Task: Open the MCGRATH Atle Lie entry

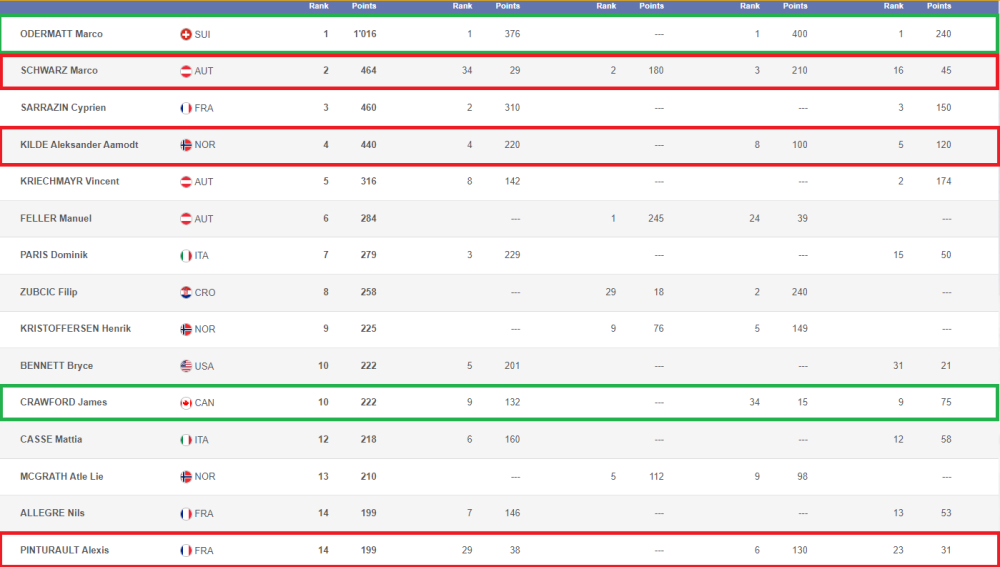Action: point(61,476)
